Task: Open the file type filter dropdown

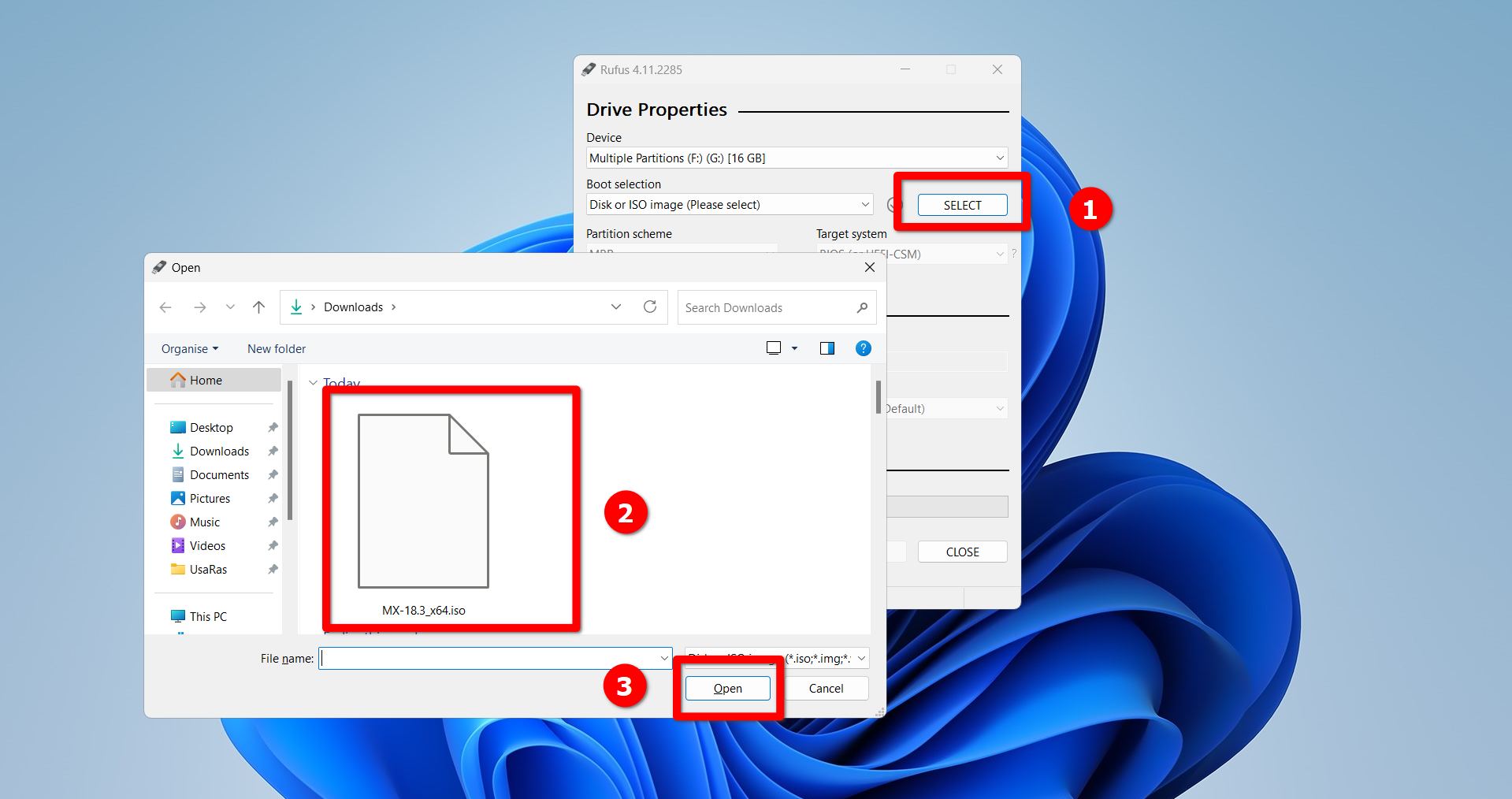Action: [777, 658]
